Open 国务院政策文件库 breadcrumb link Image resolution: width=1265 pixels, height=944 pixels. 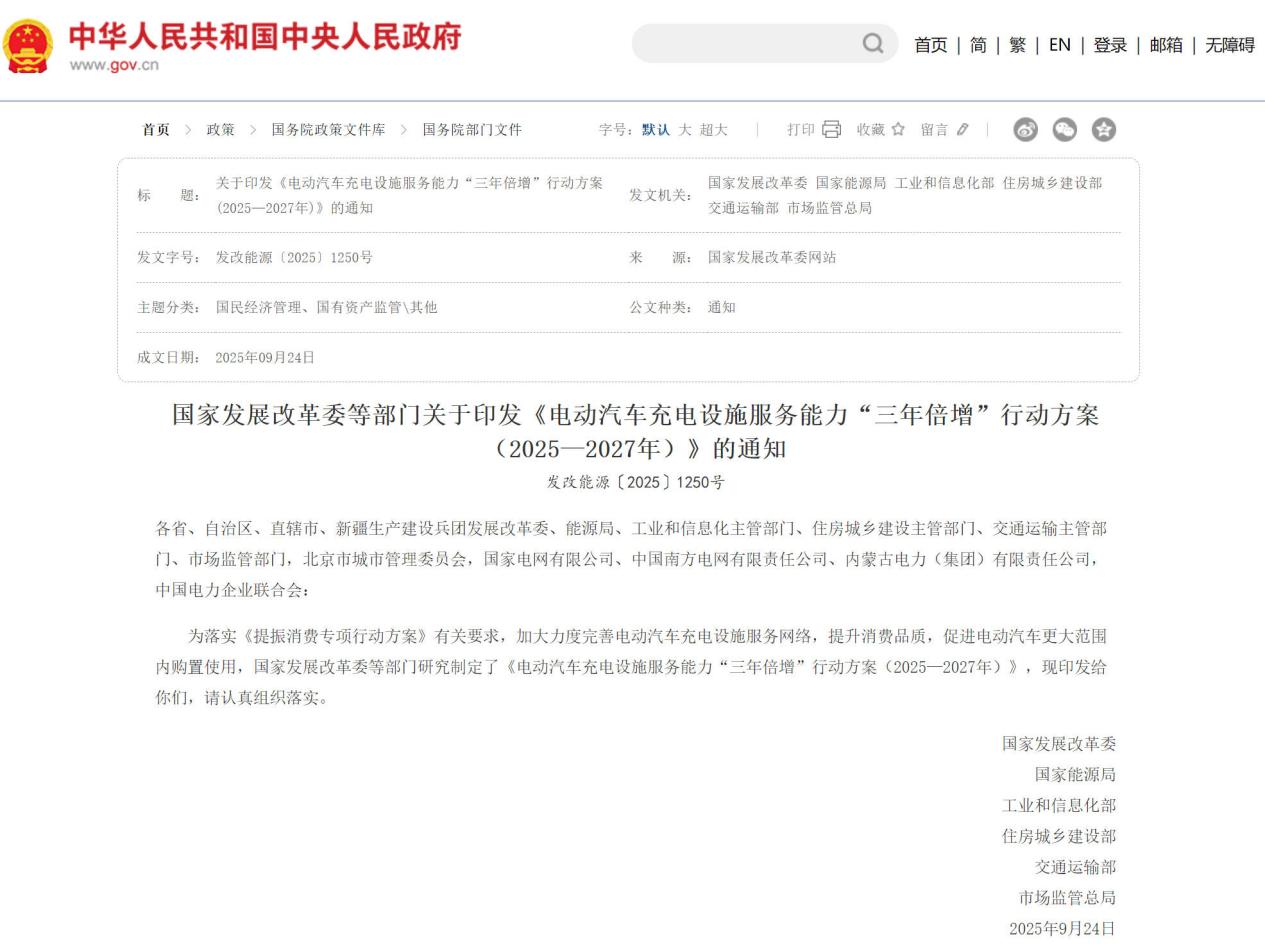pos(328,130)
